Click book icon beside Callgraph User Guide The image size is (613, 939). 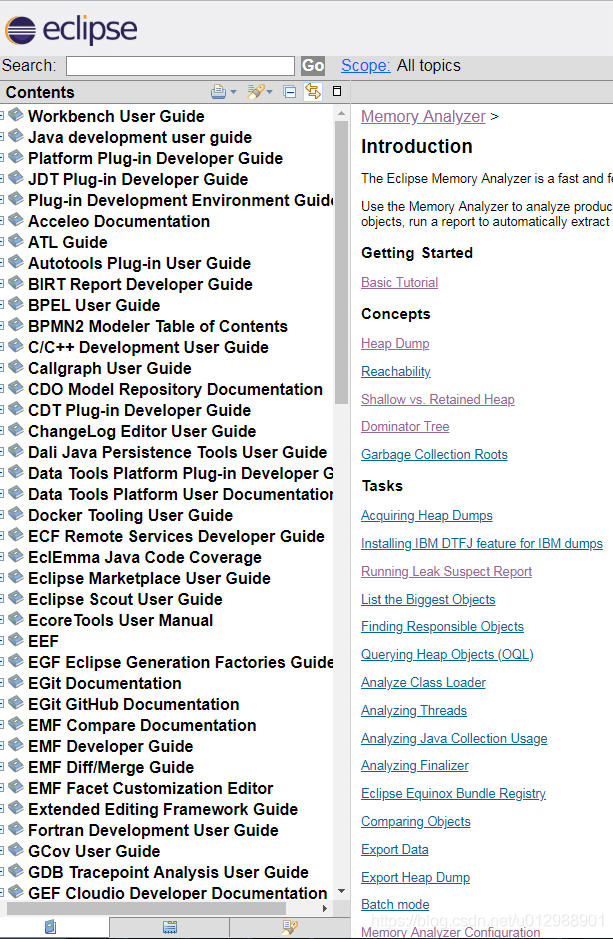coord(16,366)
